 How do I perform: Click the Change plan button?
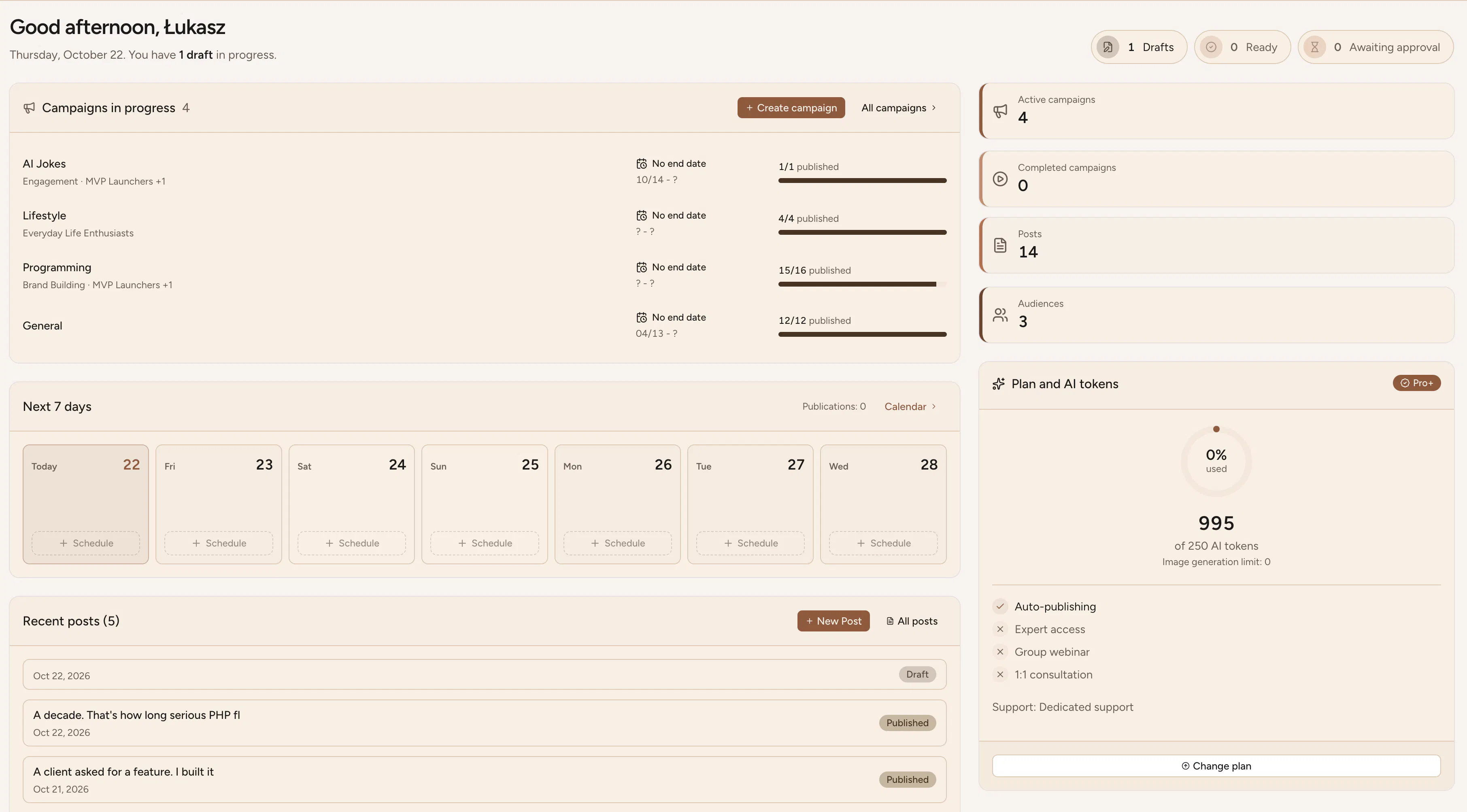point(1216,766)
